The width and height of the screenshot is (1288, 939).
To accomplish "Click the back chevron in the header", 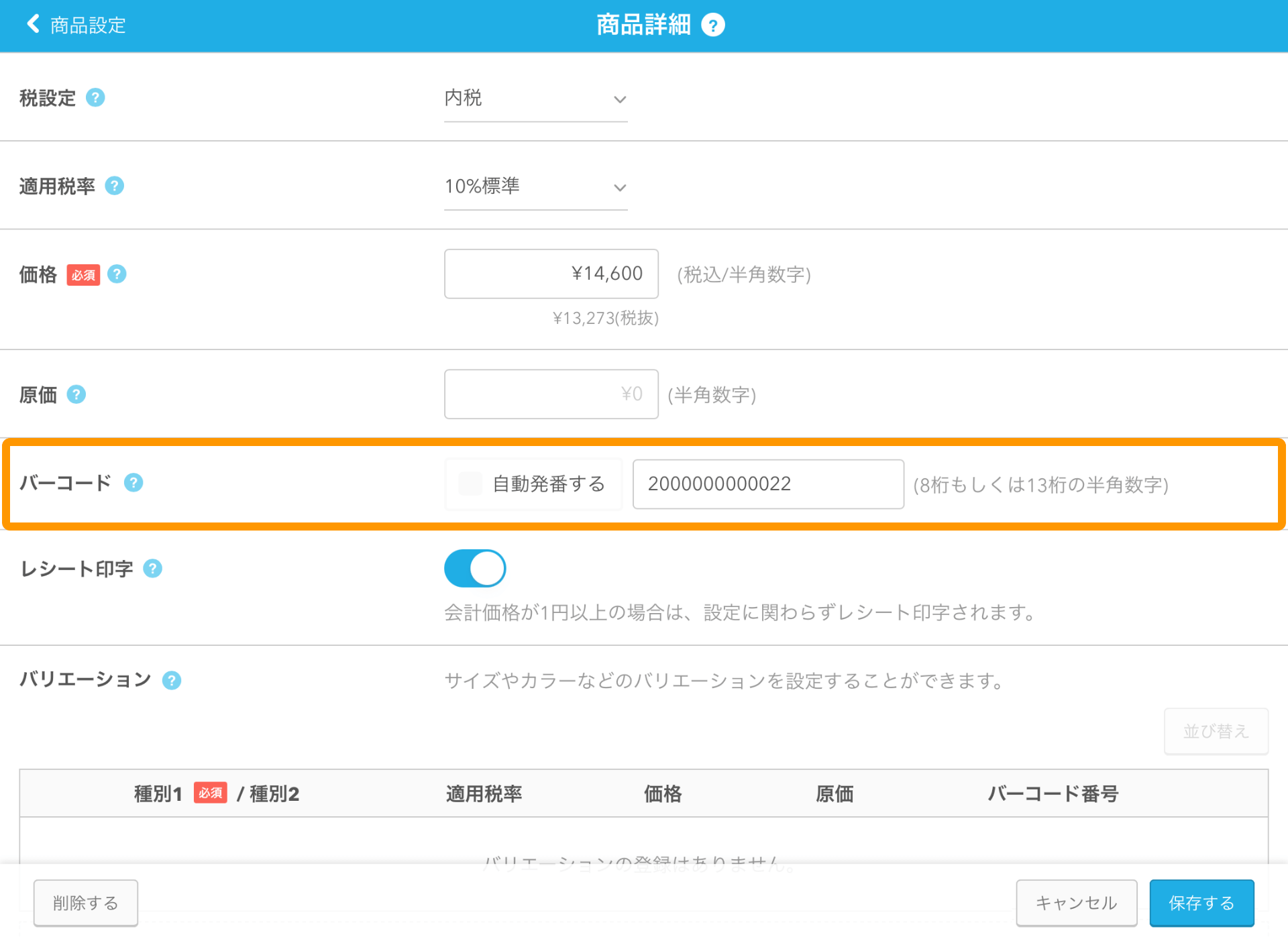I will (x=32, y=24).
